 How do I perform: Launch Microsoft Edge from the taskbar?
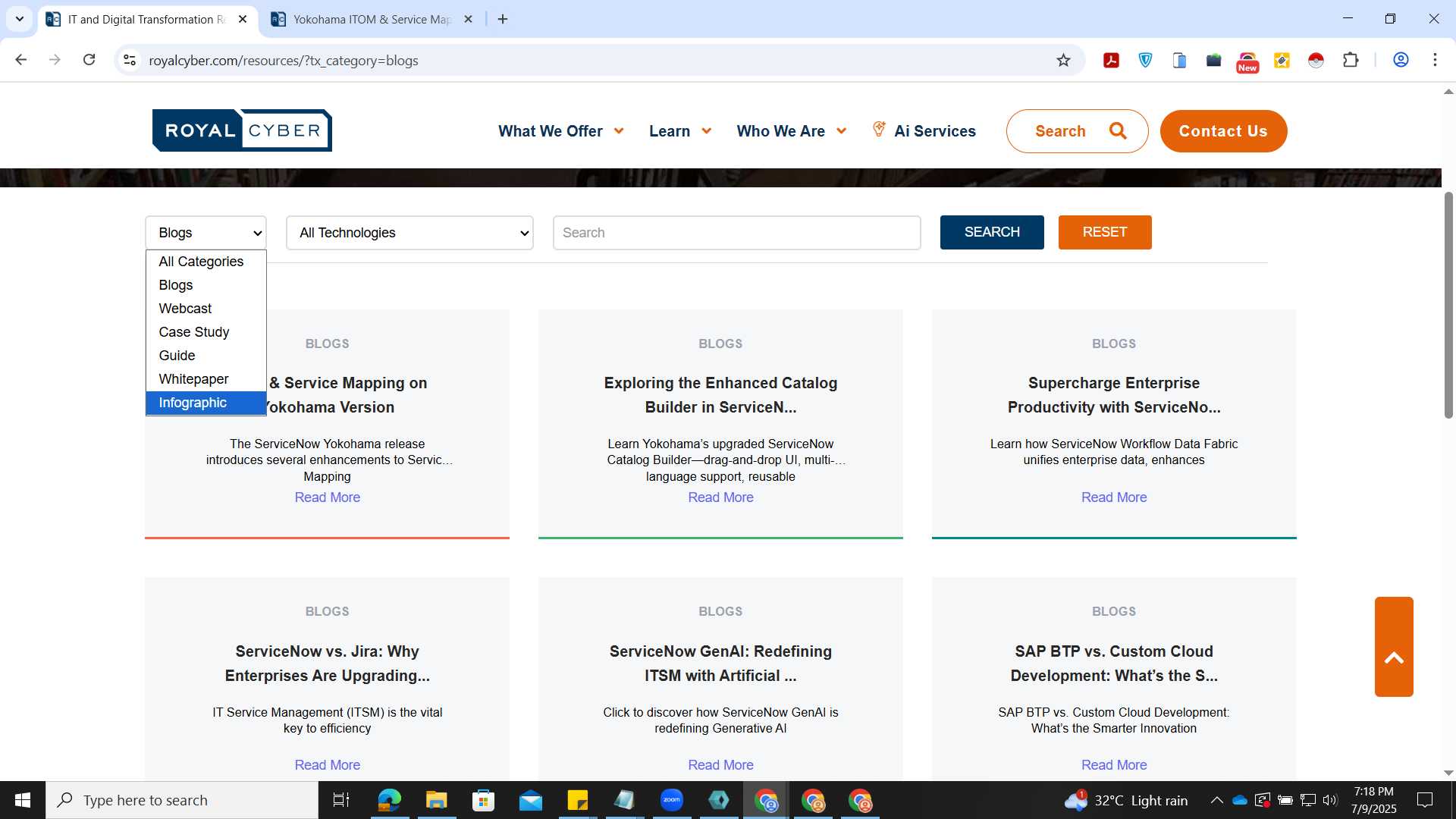pyautogui.click(x=389, y=800)
